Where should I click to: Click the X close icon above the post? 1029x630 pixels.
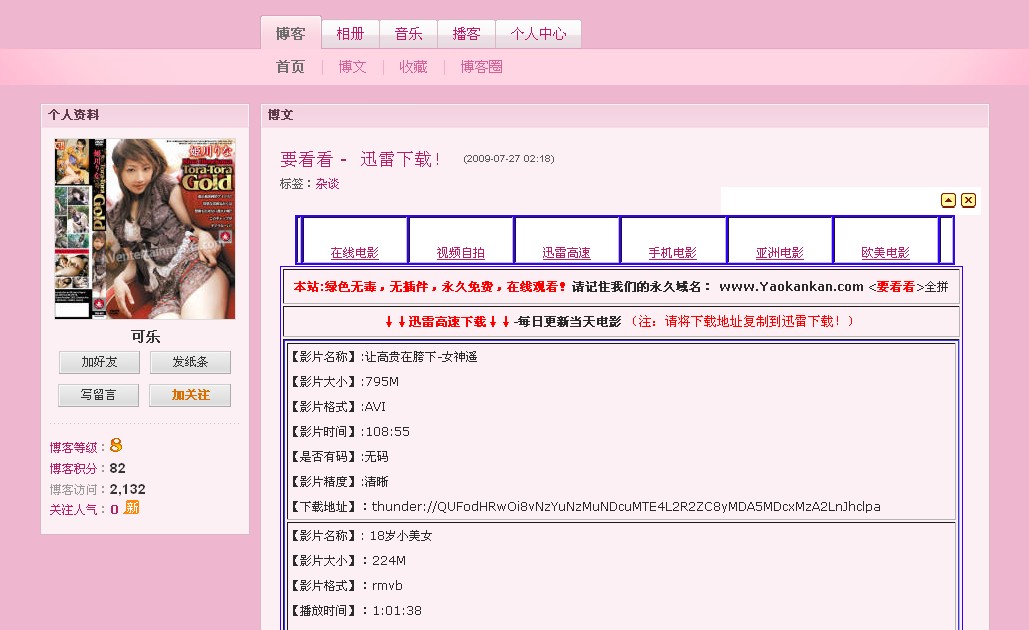[x=968, y=200]
